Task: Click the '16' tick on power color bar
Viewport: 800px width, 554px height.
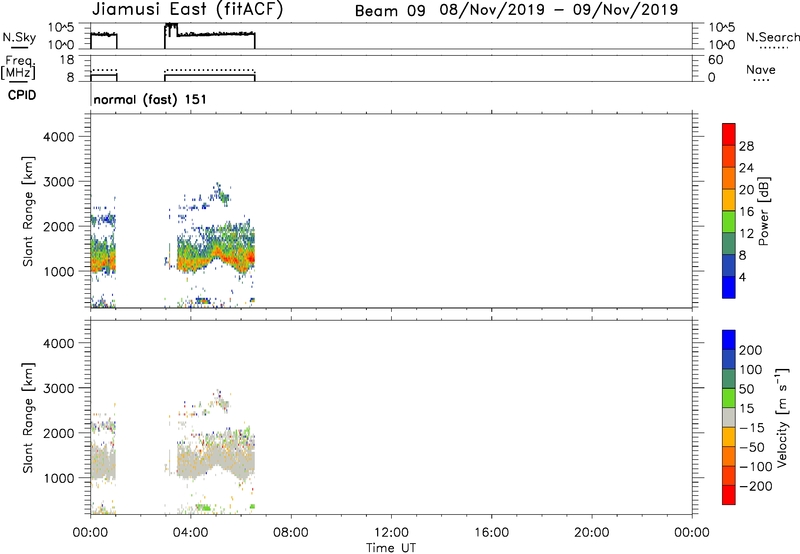Action: tap(746, 212)
